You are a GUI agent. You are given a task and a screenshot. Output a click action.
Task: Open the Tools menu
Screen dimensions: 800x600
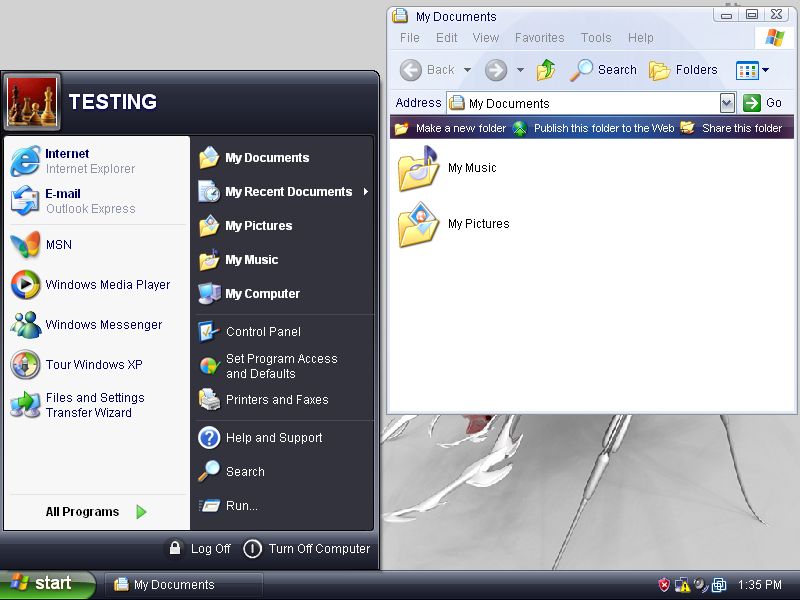pyautogui.click(x=596, y=38)
